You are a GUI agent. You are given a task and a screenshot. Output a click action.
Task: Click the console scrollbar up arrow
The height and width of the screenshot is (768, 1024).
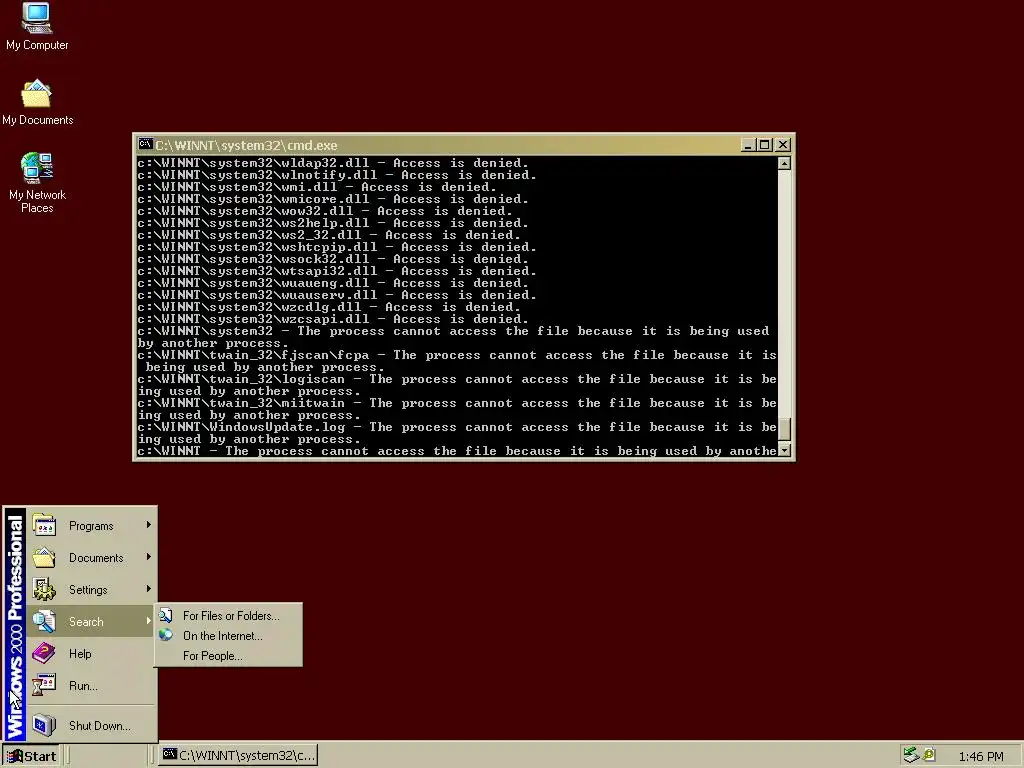pyautogui.click(x=784, y=163)
